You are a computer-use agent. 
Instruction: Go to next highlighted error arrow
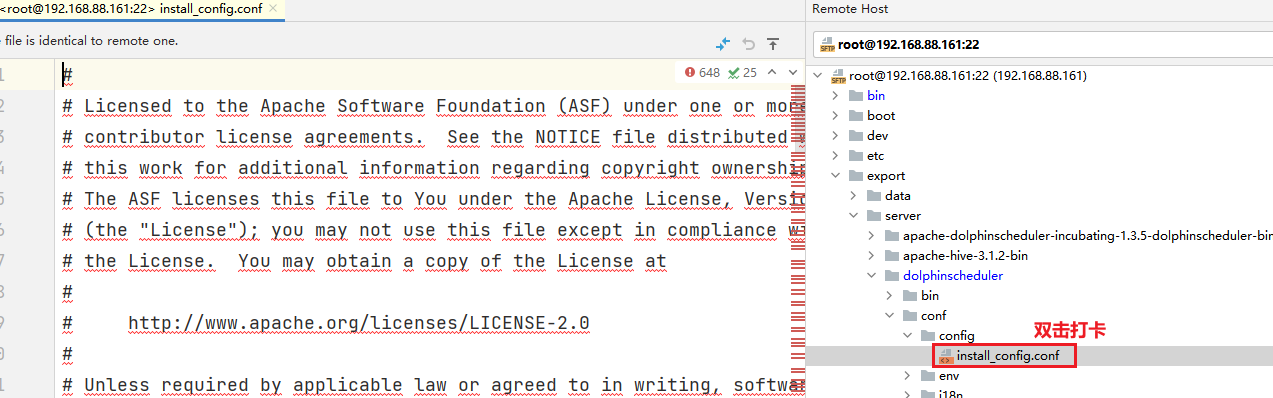(793, 72)
